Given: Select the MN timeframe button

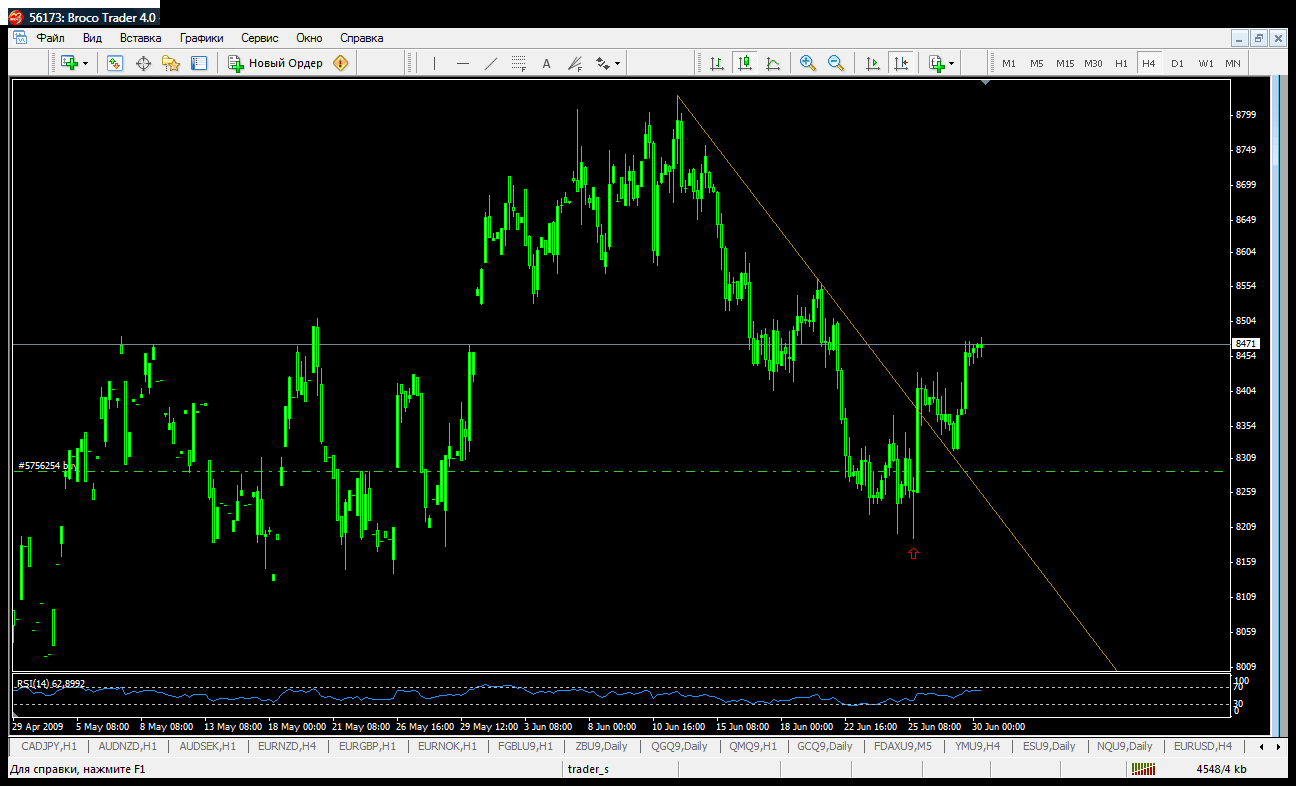Looking at the screenshot, I should [1233, 63].
